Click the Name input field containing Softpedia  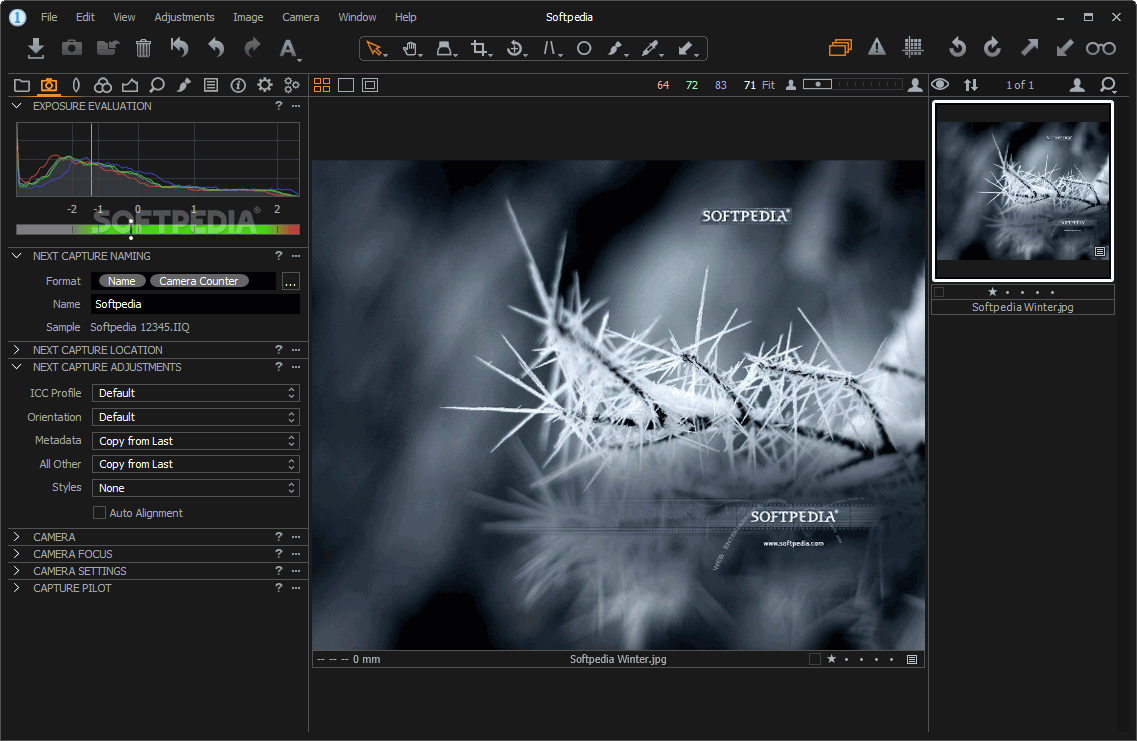point(196,305)
